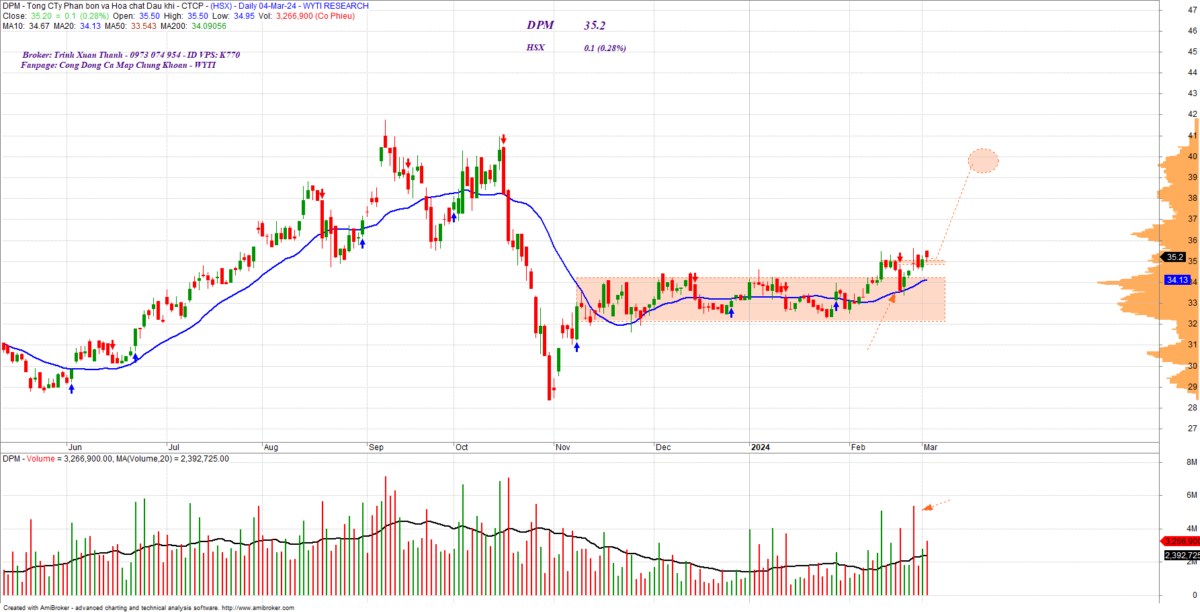Screen dimensions: 1200x612
Task: Click the purple '35.2' price beside DPM
Action: pyautogui.click(x=595, y=27)
